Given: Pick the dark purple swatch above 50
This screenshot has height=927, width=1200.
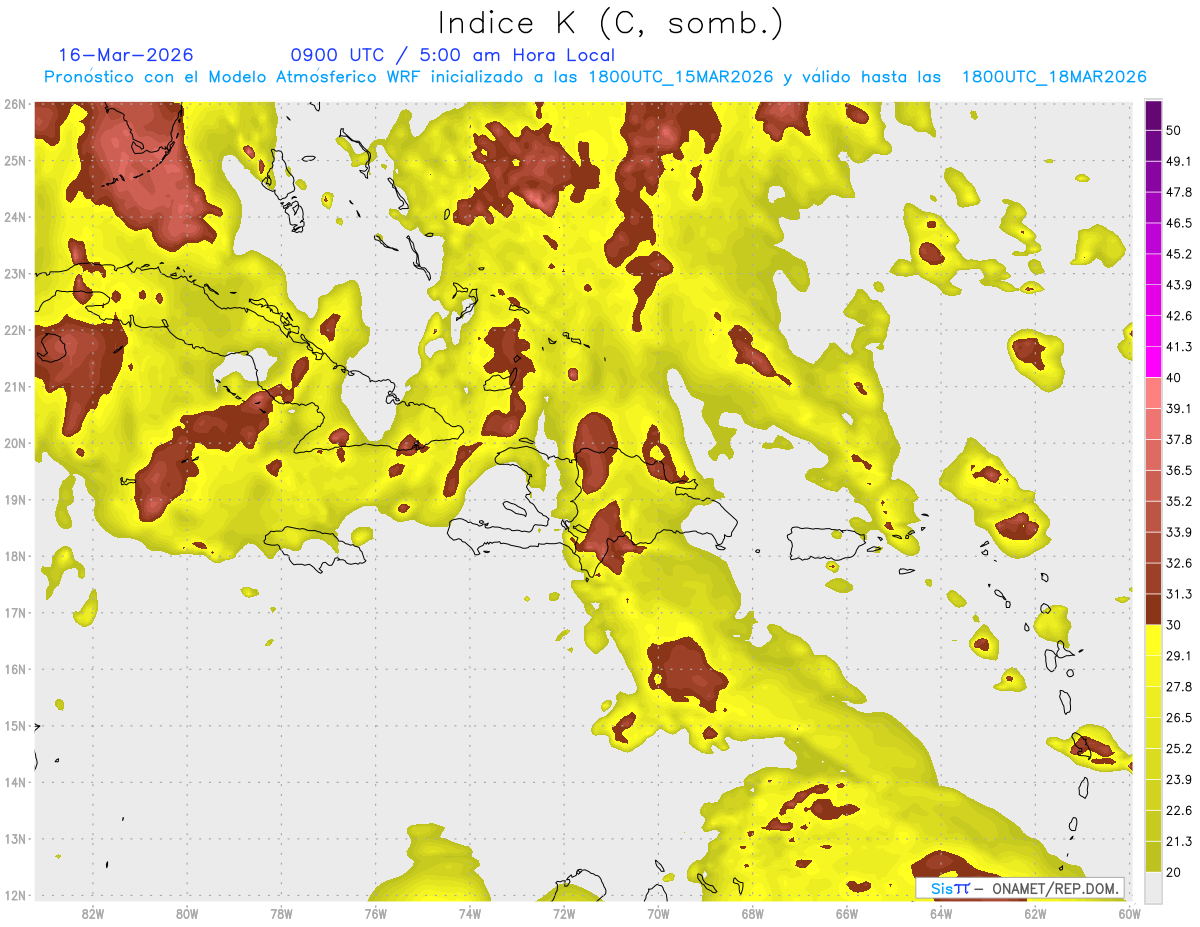Looking at the screenshot, I should pos(1153,115).
